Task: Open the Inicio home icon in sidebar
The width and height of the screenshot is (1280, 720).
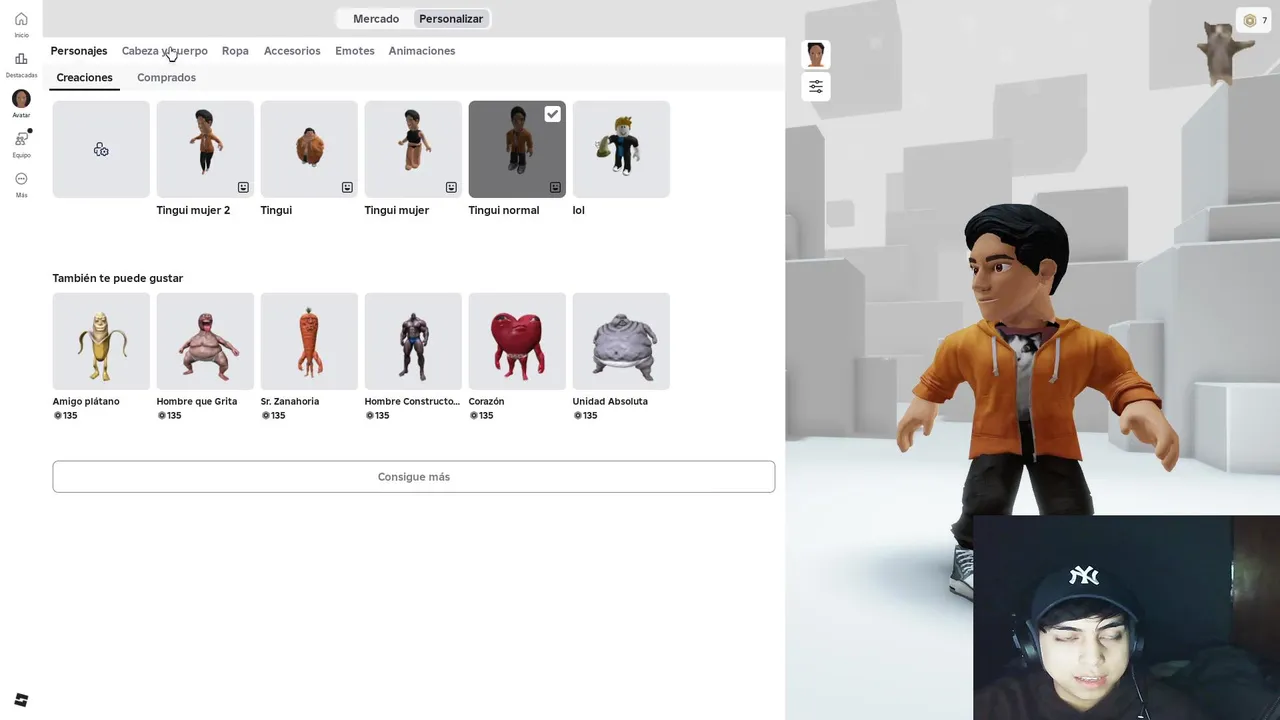Action: (21, 19)
